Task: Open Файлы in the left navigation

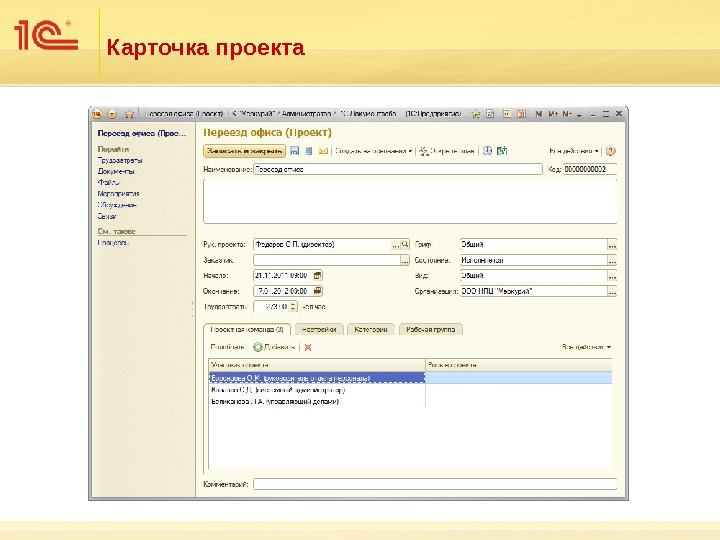Action: click(x=108, y=182)
